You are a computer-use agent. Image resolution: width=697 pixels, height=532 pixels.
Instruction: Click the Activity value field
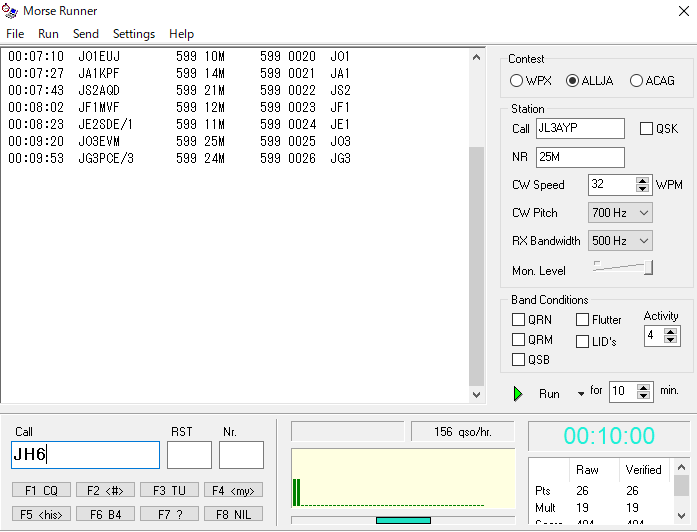click(654, 335)
